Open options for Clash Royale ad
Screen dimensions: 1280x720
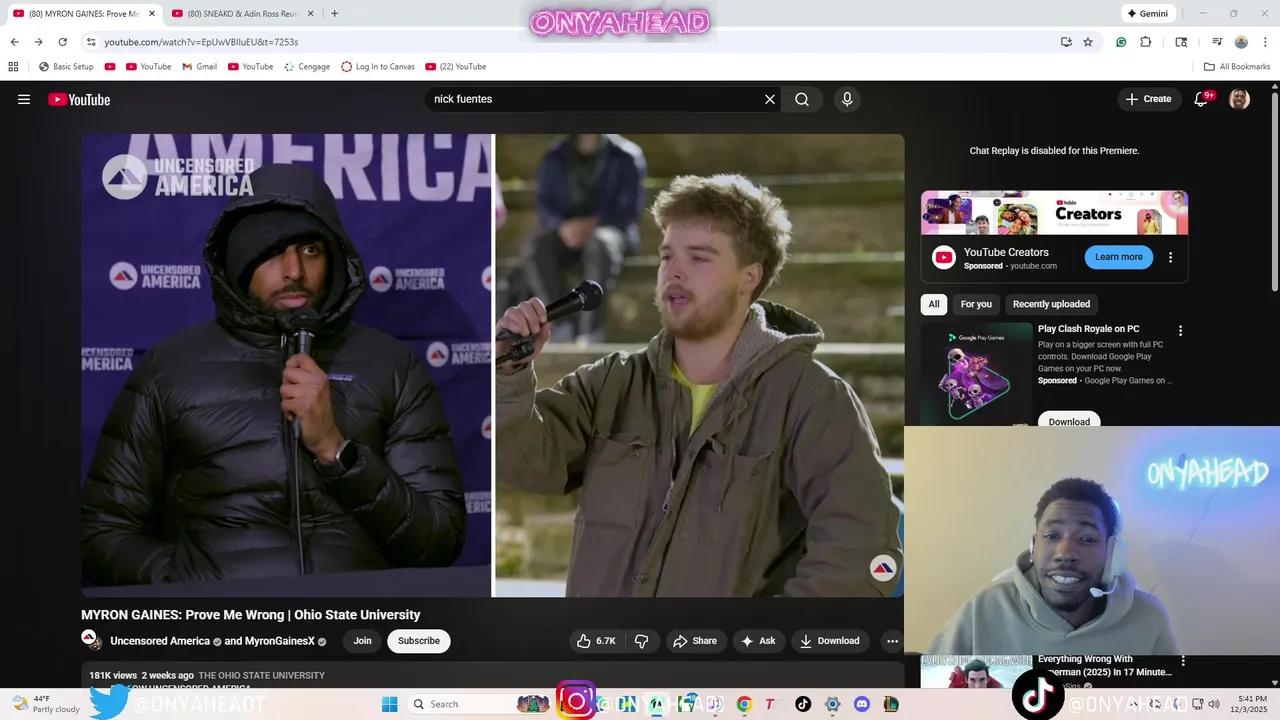point(1180,331)
